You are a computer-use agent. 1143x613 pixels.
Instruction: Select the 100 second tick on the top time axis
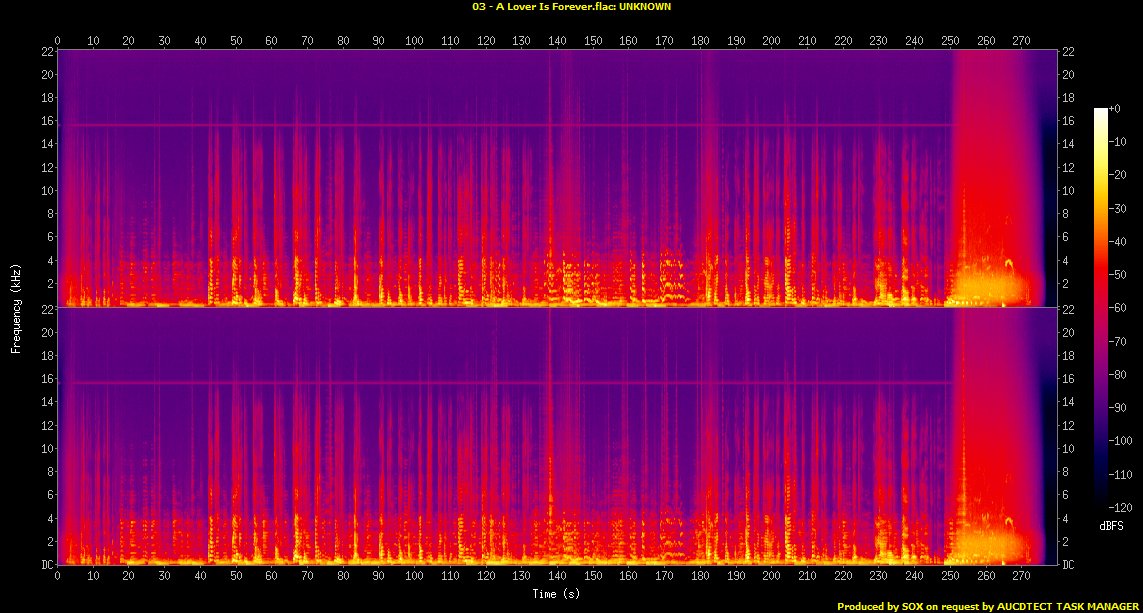[414, 41]
